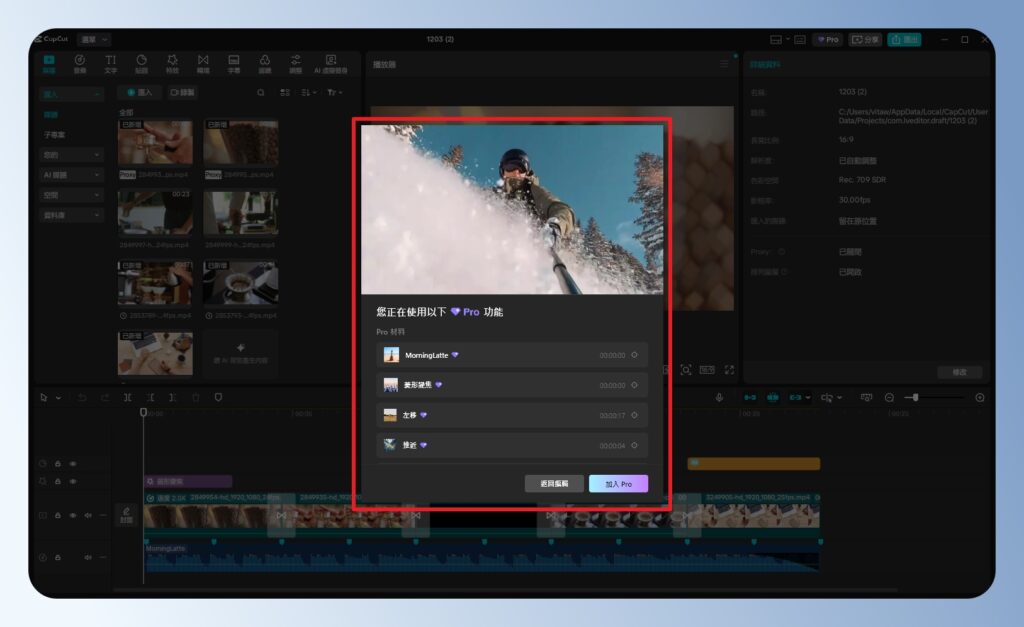Enter fullscreen preview with the expand icon

731,370
